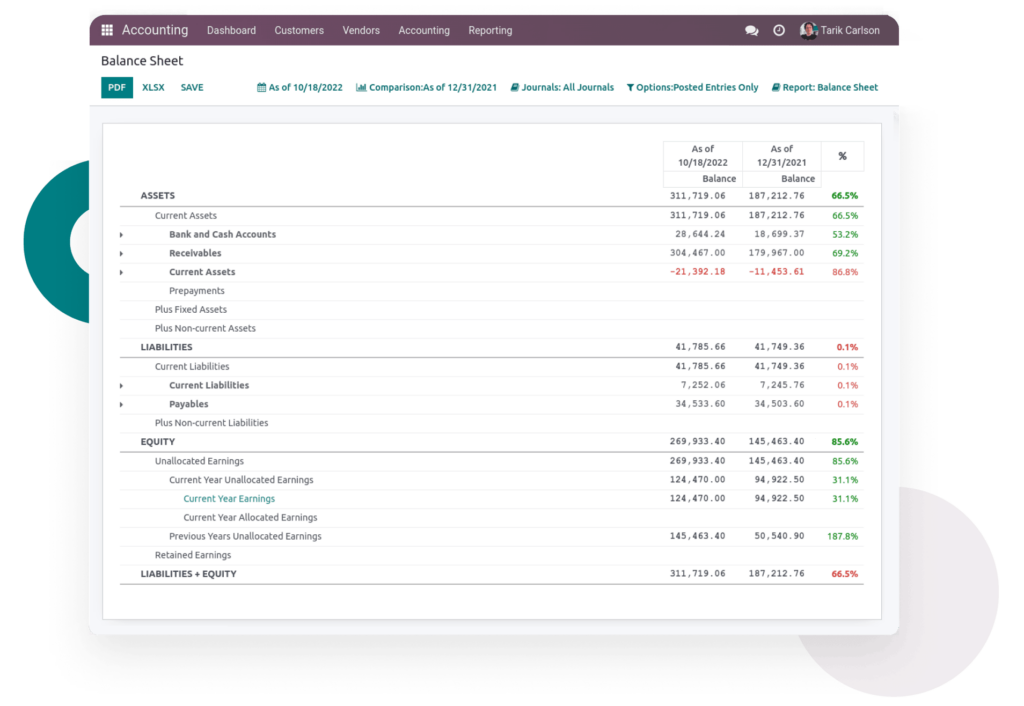Screen dimensions: 1024x706
Task: Open the Journals: All Journals filter
Action: click(562, 88)
